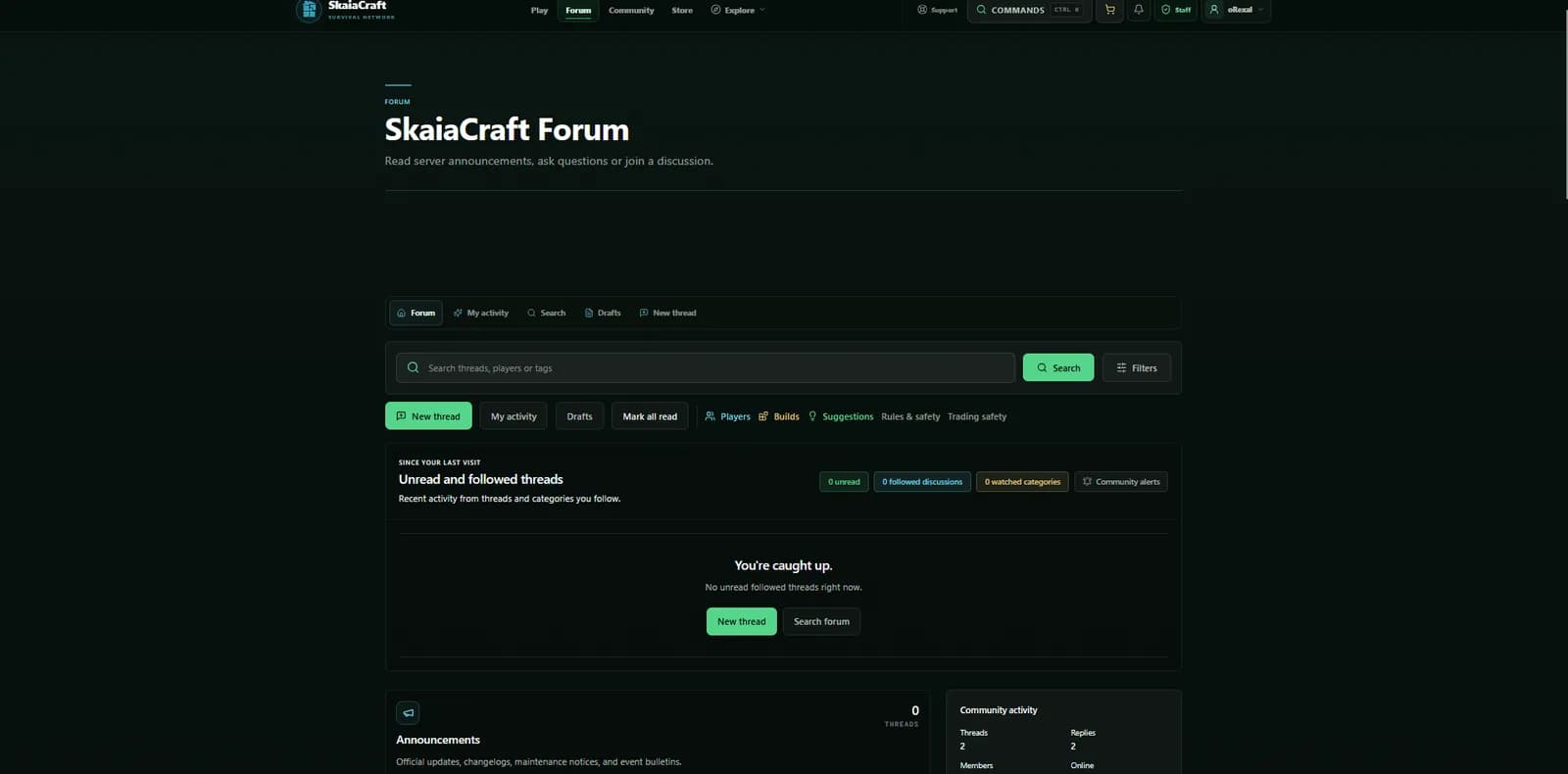The image size is (1568, 774).
Task: Click the "You're caught up." heading
Action: [x=783, y=565]
